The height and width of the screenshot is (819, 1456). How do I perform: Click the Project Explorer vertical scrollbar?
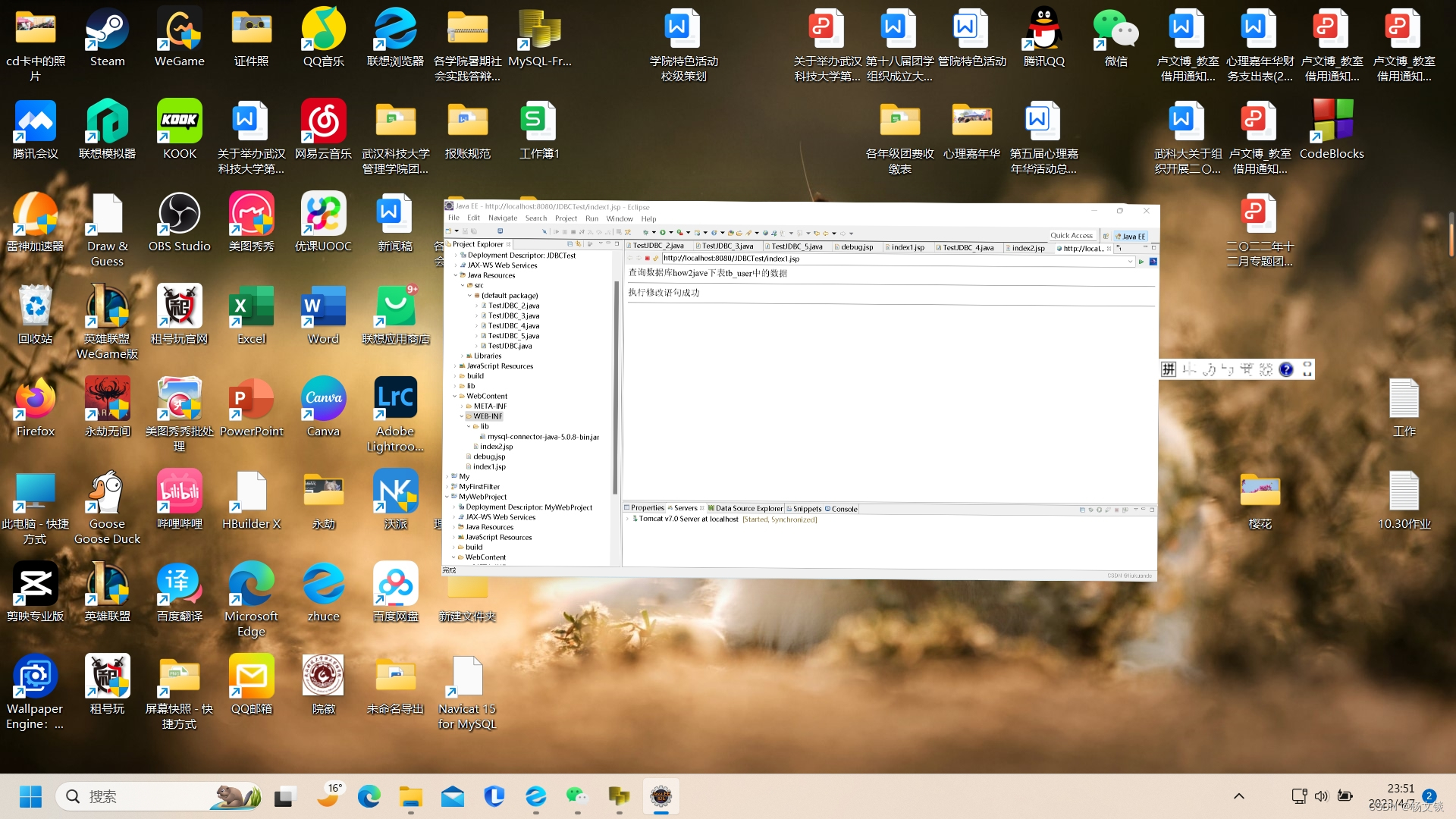tap(615, 387)
